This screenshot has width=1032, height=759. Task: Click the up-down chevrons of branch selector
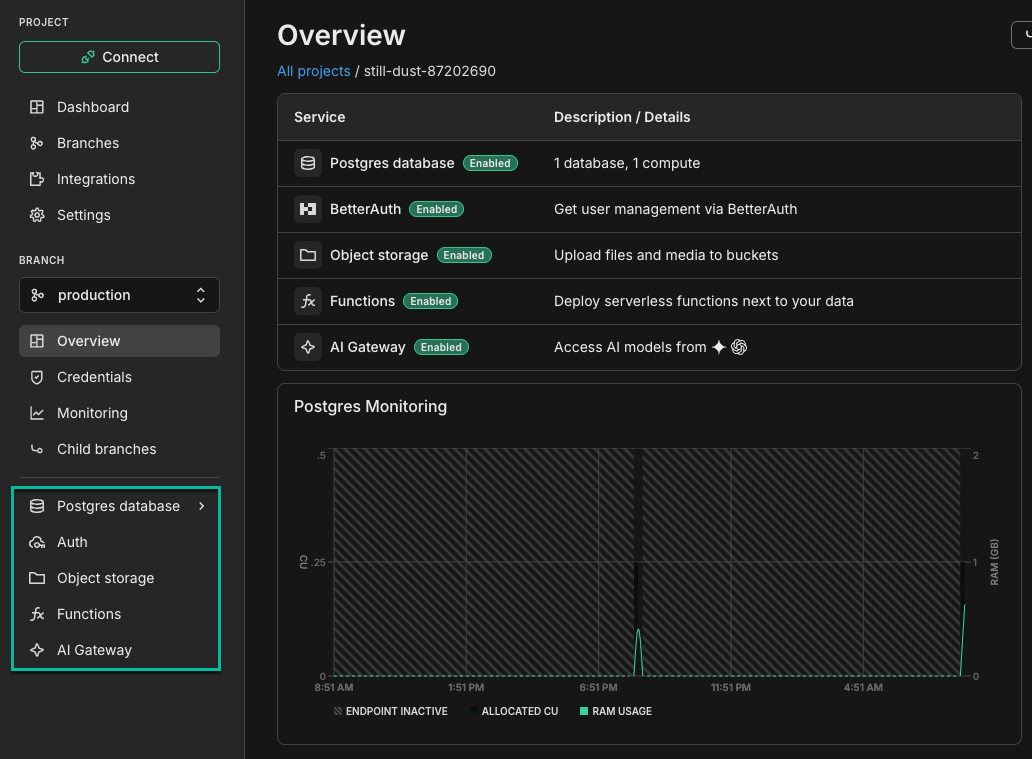[x=201, y=295]
